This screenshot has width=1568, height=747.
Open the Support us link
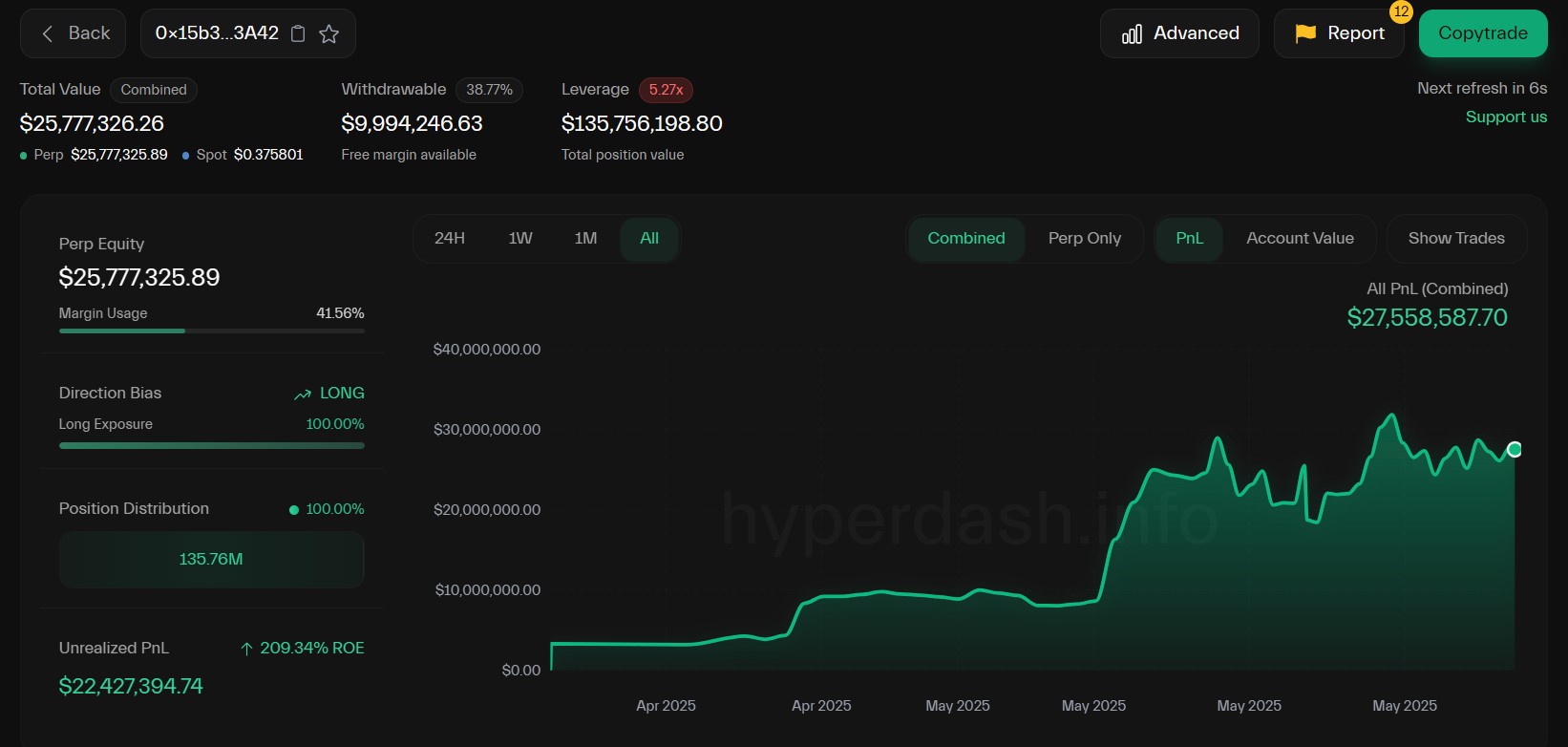(x=1506, y=117)
